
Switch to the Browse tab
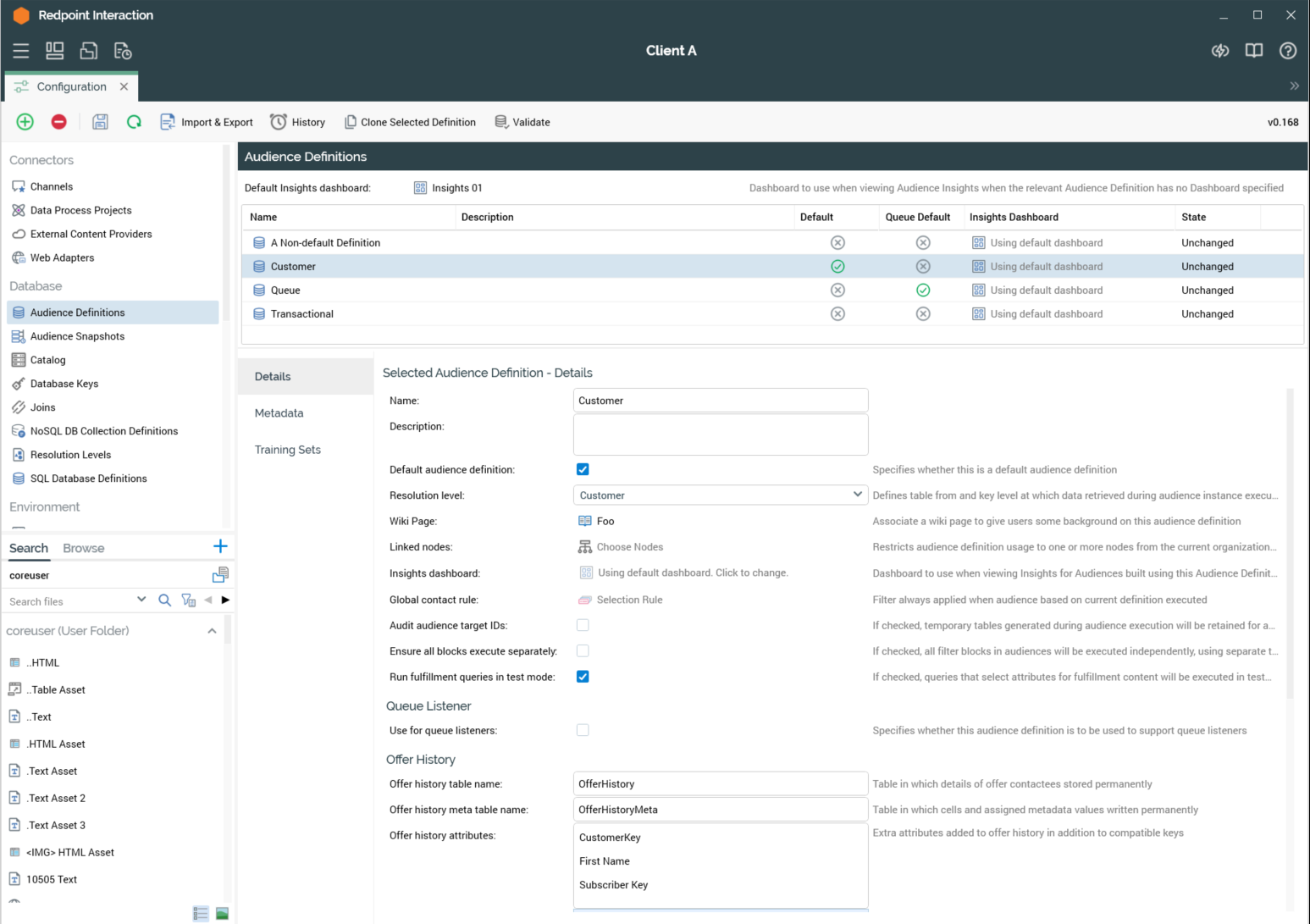pyautogui.click(x=83, y=548)
